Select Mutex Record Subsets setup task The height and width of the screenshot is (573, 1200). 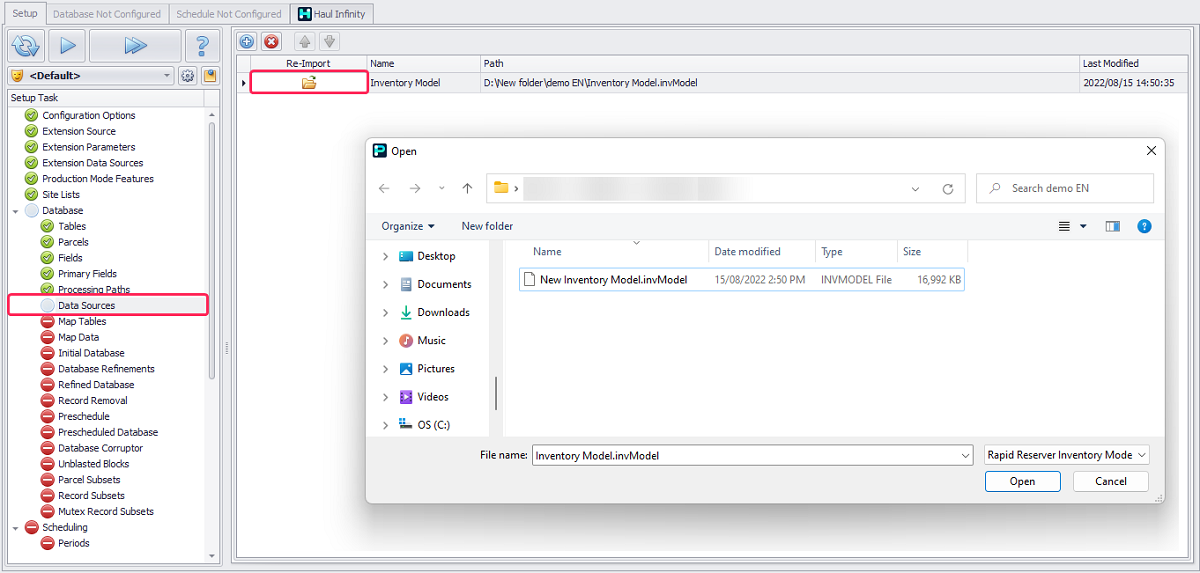106,511
